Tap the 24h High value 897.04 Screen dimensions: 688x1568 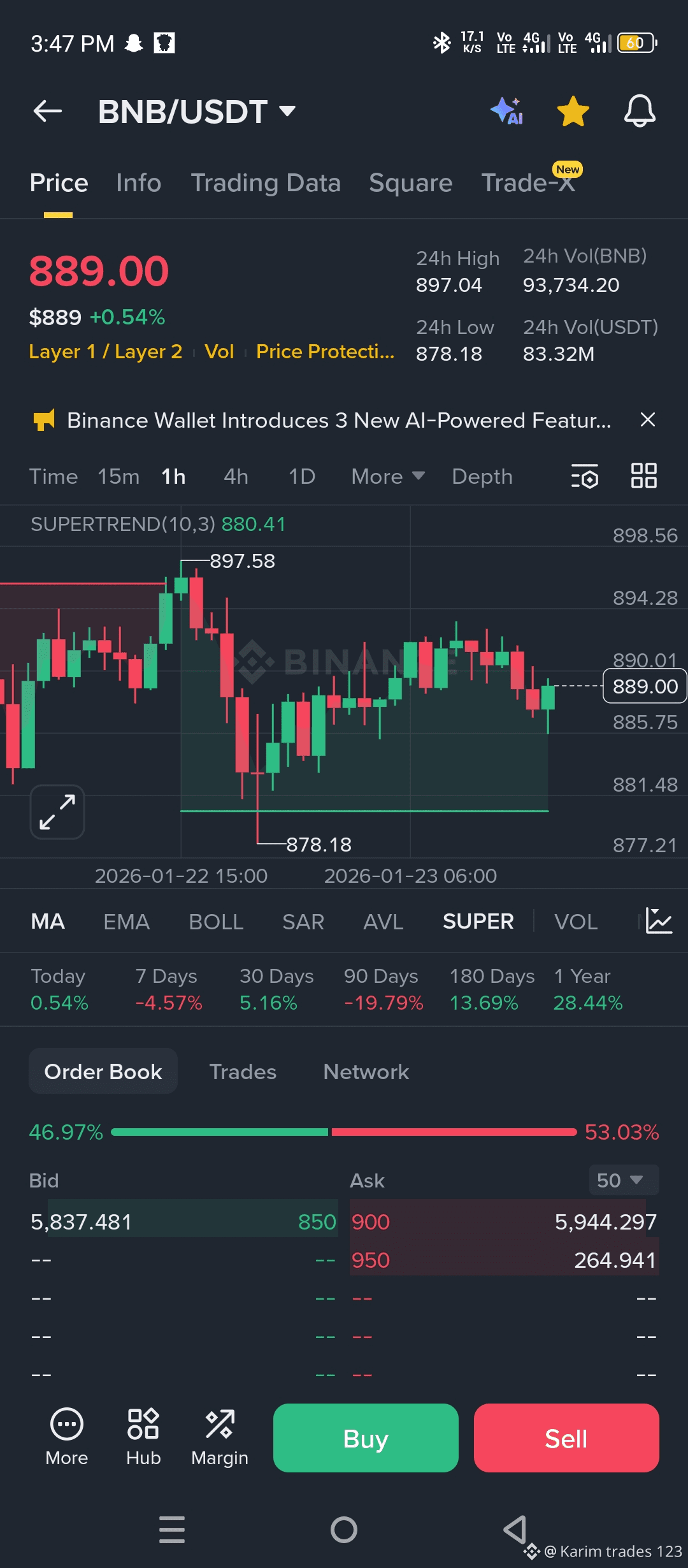(x=449, y=285)
